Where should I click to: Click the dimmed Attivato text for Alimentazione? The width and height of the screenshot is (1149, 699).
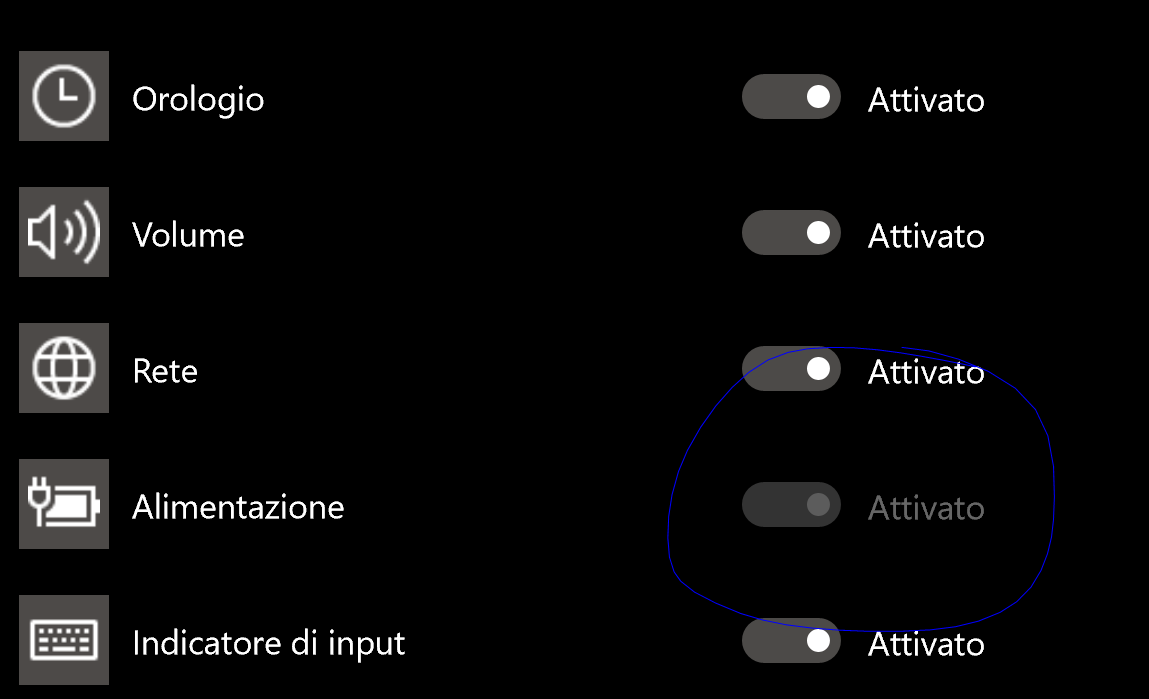tap(926, 508)
